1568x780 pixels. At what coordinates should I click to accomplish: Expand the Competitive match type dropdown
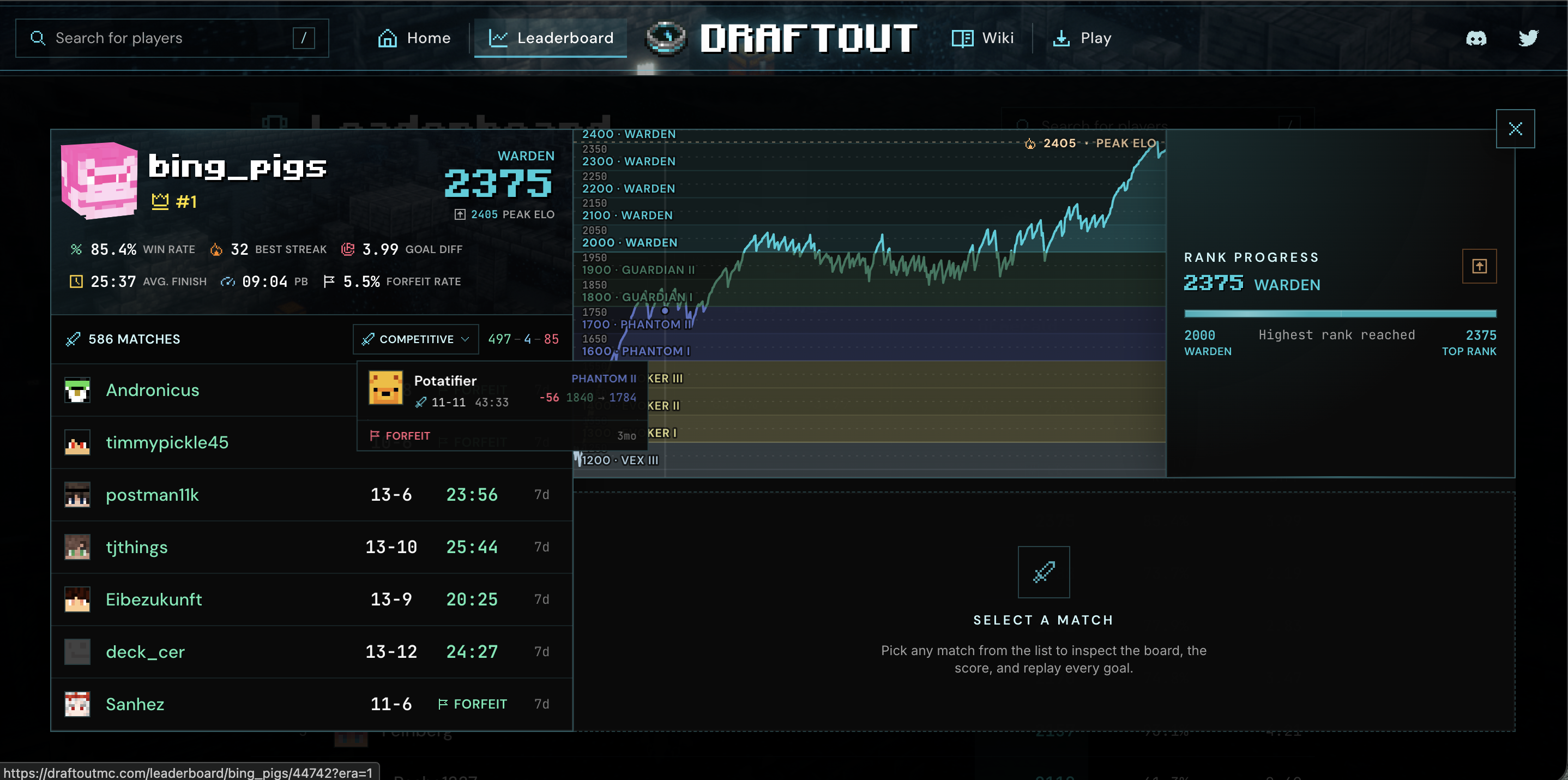pyautogui.click(x=416, y=339)
